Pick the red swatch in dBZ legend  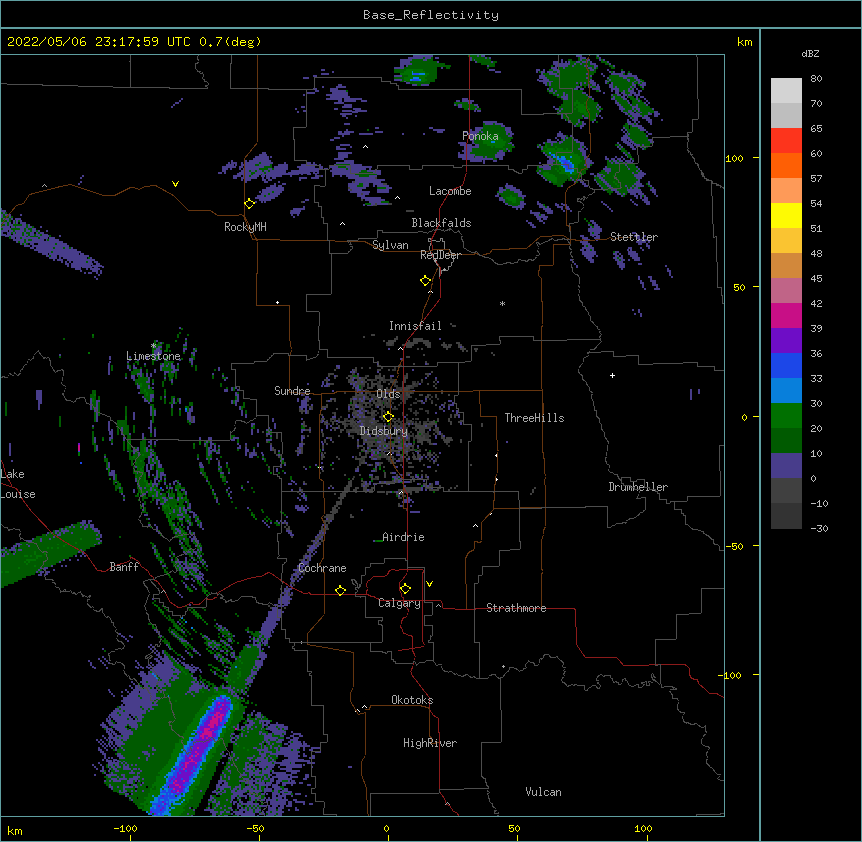tap(786, 140)
